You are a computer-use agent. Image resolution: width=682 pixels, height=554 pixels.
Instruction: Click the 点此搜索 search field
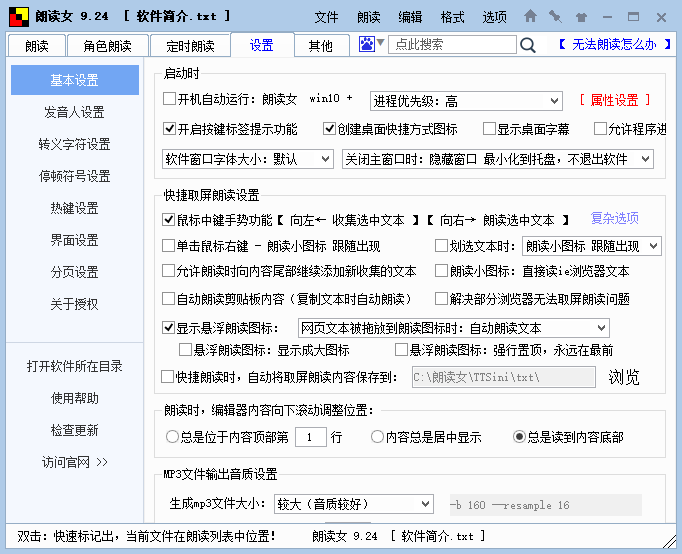pyautogui.click(x=452, y=45)
